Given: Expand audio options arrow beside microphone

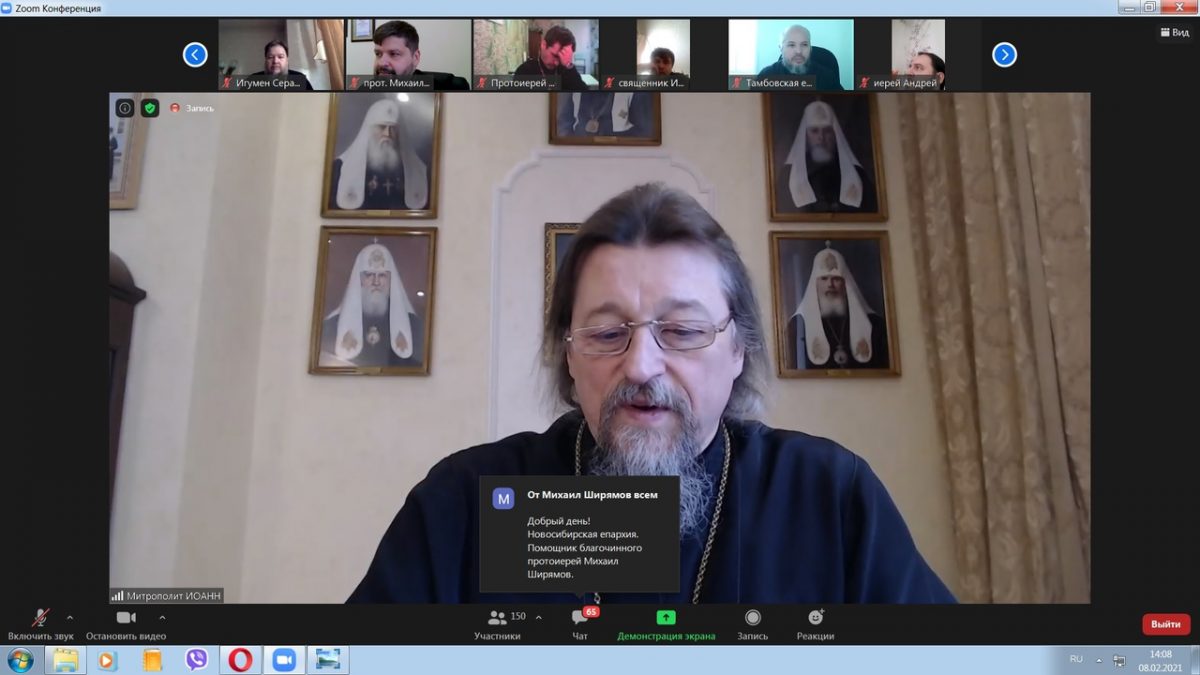Looking at the screenshot, I should (69, 617).
